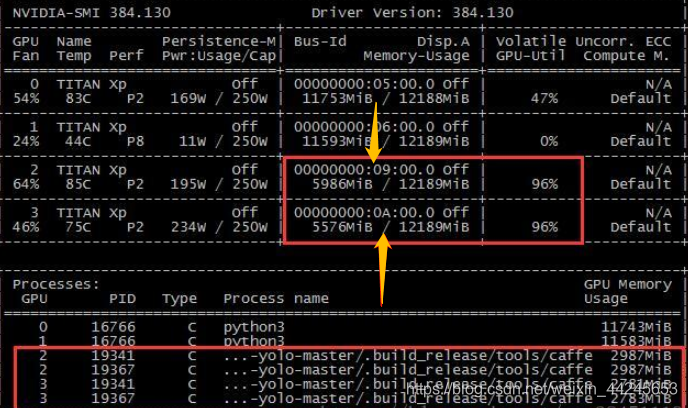688x408 pixels.
Task: Select fan speed '46%' for GPU 3
Action: 25,227
